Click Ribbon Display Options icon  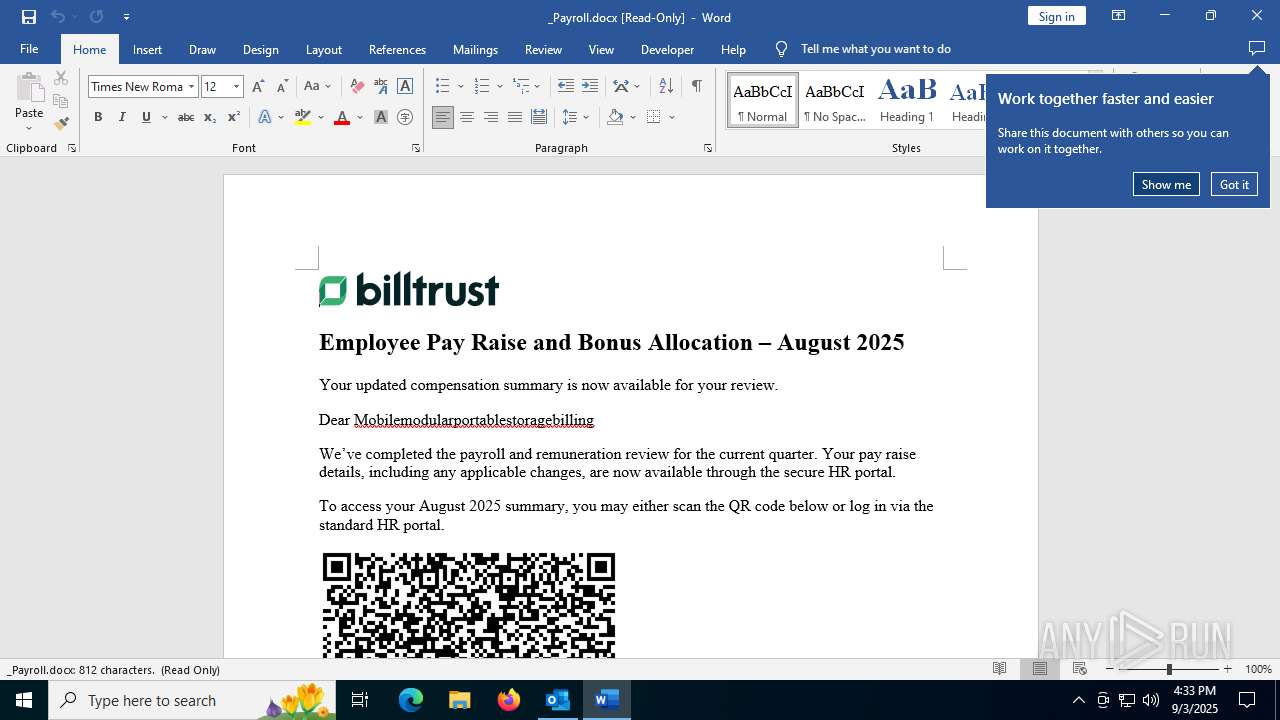click(1119, 16)
